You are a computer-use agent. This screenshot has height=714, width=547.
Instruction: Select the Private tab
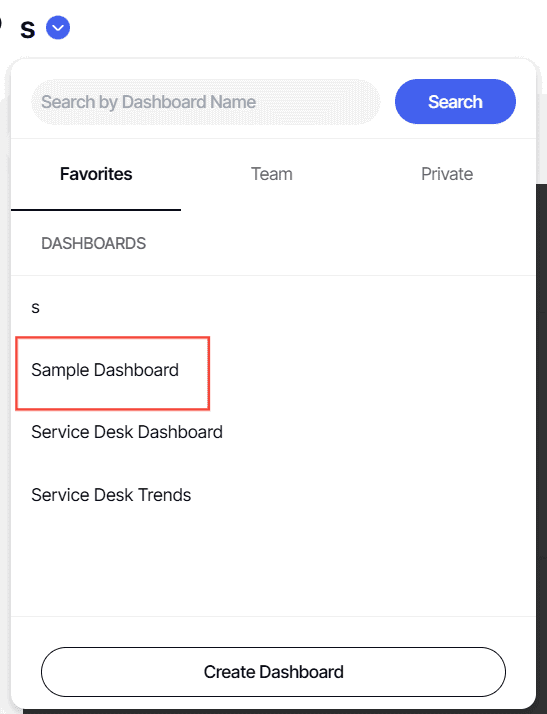(x=447, y=174)
